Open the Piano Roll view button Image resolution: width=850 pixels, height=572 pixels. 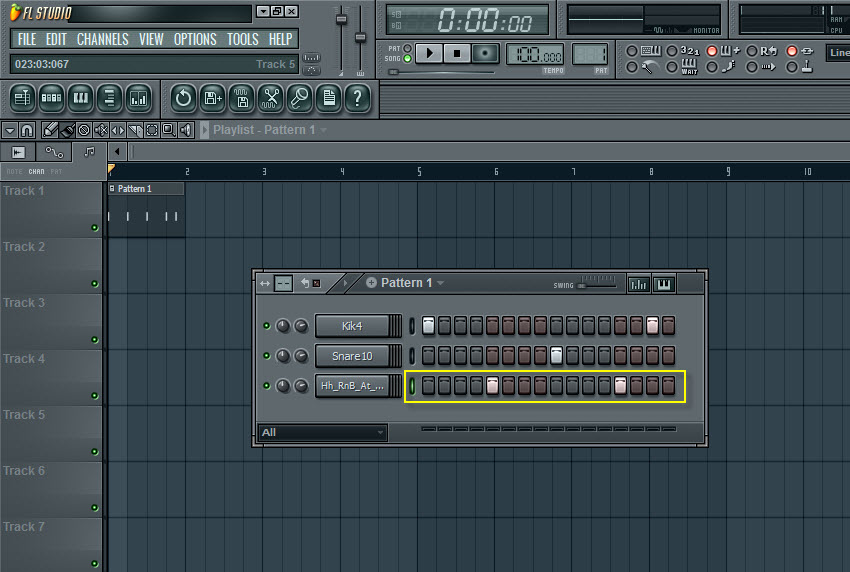click(x=80, y=98)
